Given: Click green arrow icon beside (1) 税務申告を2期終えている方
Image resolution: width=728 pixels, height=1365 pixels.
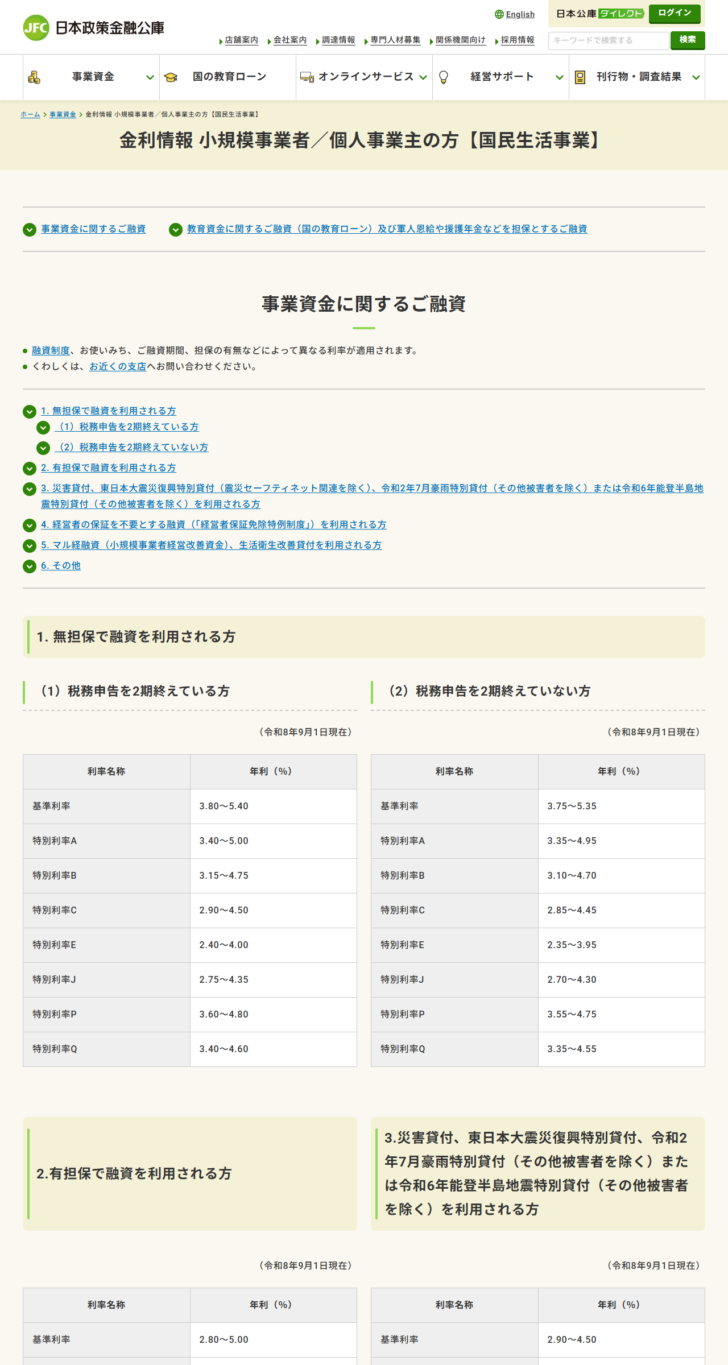Looking at the screenshot, I should coord(43,427).
